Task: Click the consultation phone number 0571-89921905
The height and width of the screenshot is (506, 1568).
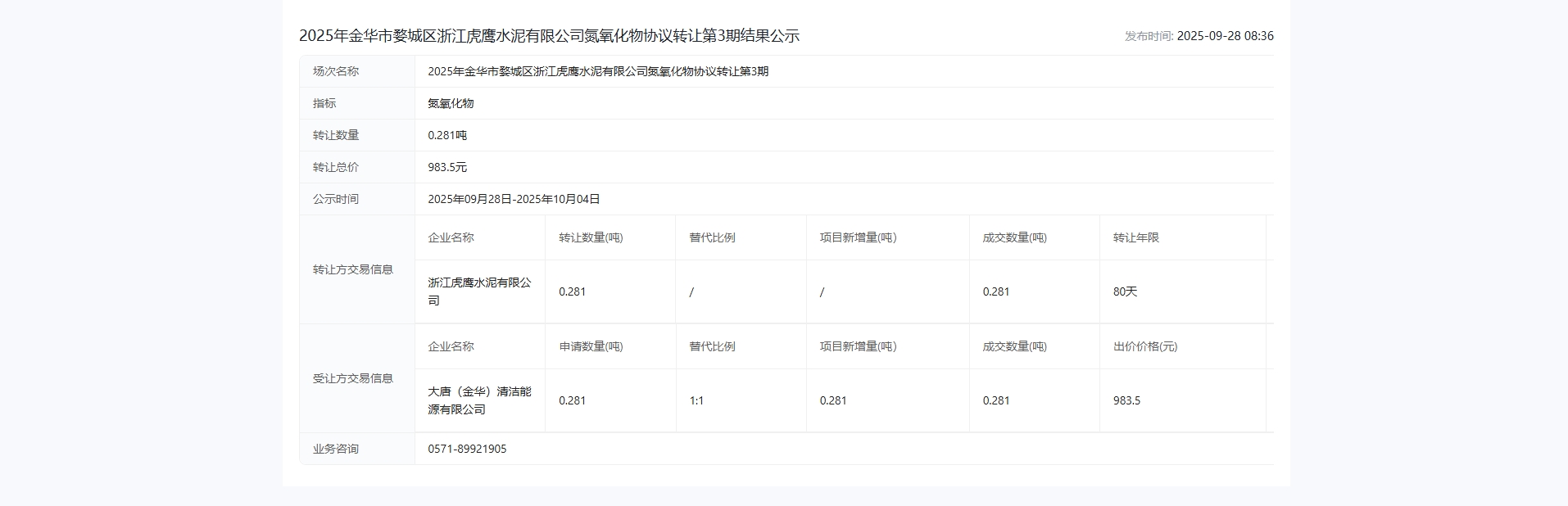Action: (467, 449)
